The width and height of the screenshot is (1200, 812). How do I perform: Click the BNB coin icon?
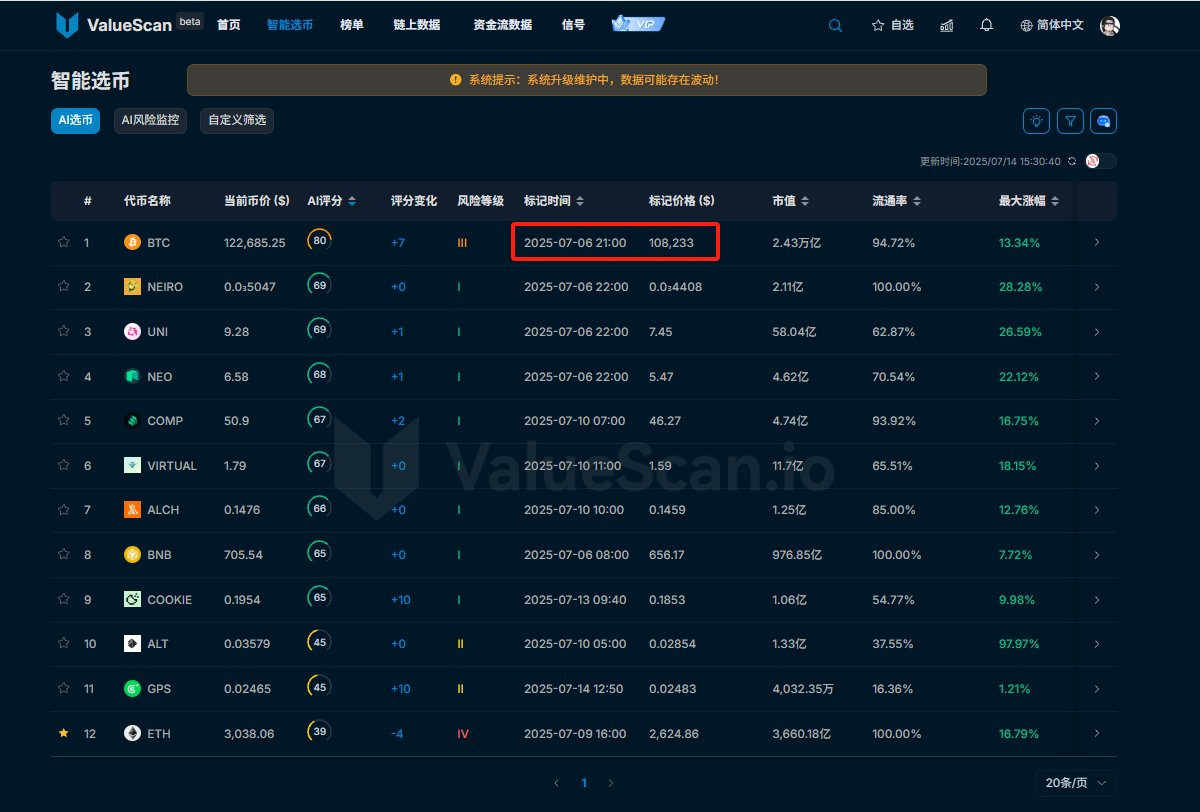pos(132,554)
